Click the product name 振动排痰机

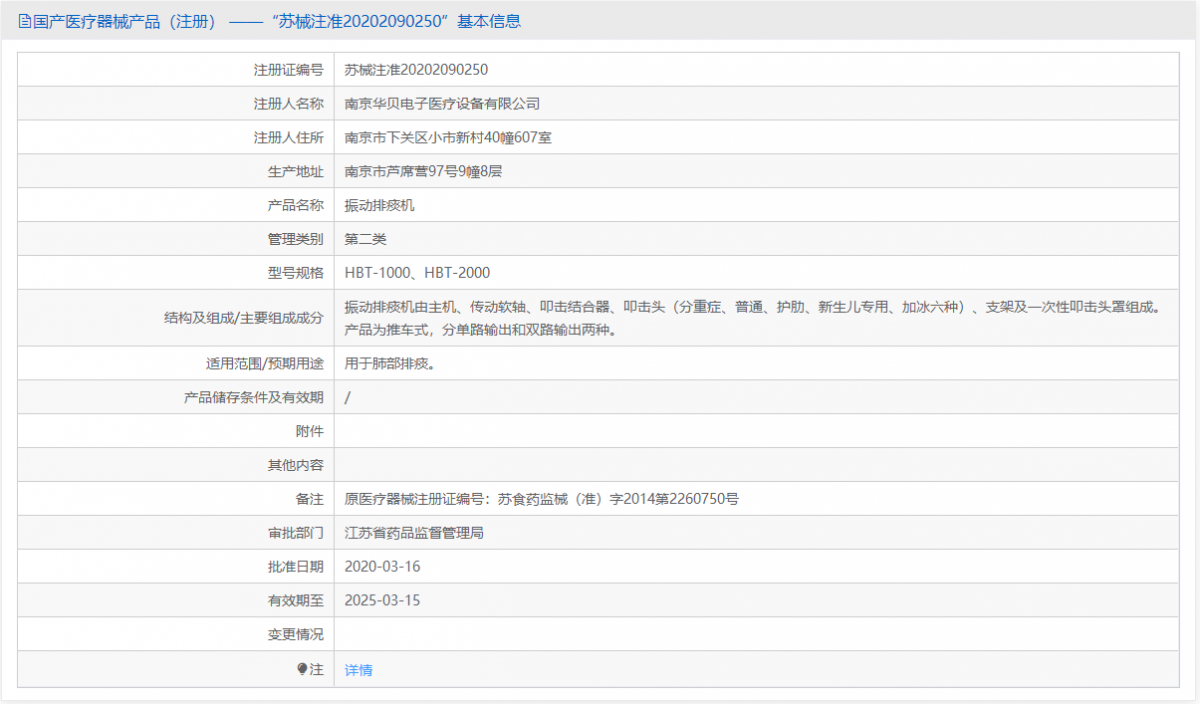click(379, 206)
